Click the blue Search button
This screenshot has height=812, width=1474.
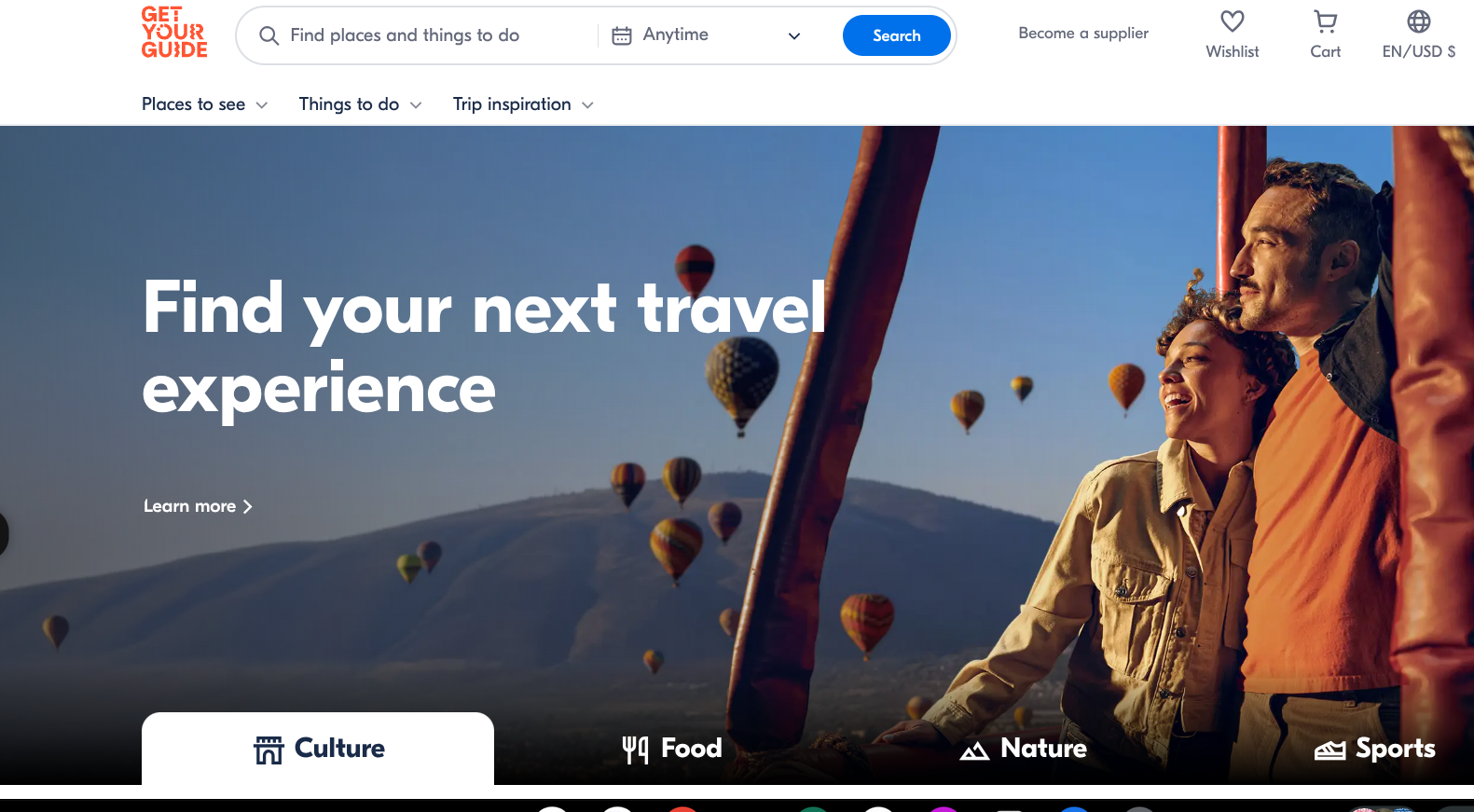click(897, 35)
